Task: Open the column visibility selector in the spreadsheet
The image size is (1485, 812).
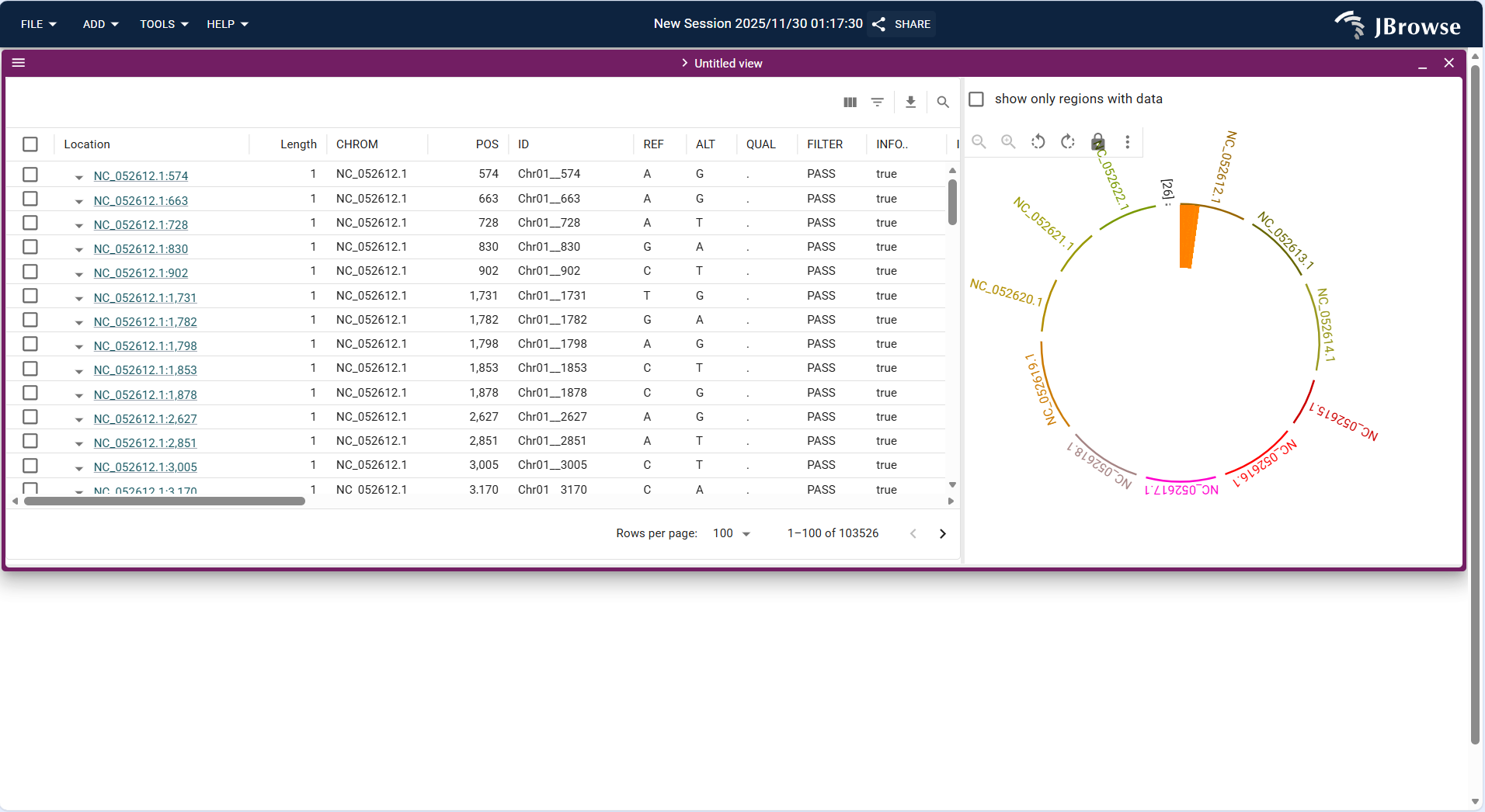Action: click(849, 102)
